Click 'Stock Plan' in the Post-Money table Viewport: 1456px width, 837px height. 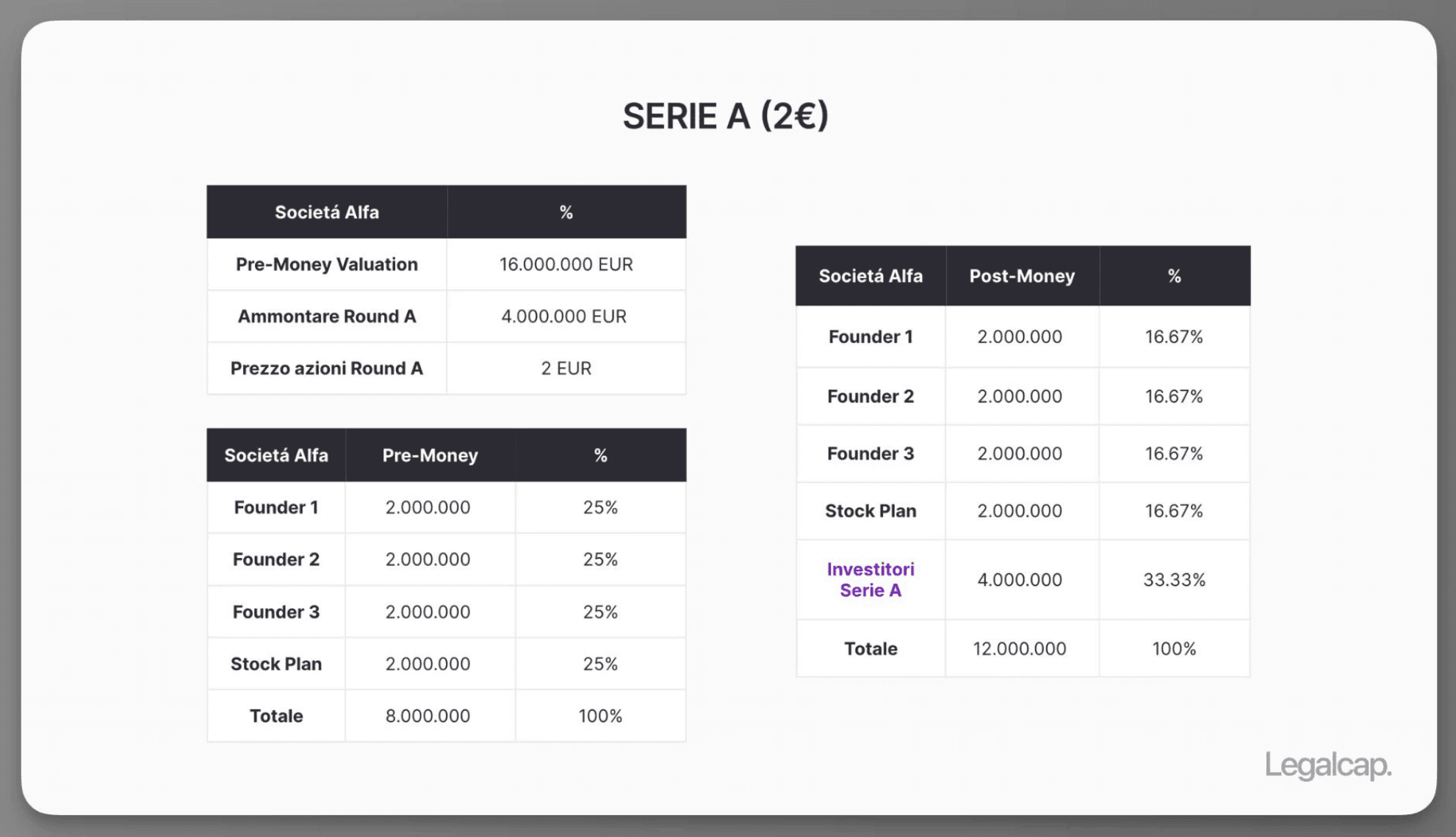coord(871,511)
